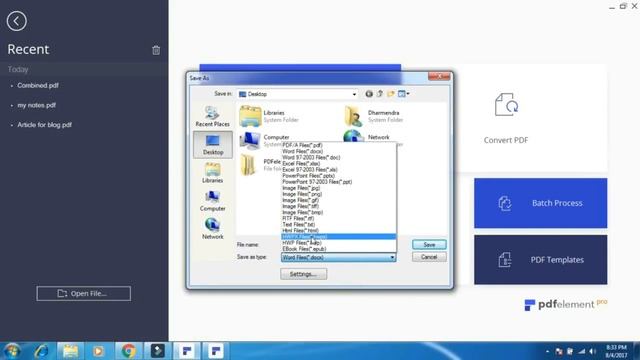Click the Save button
Image resolution: width=640 pixels, height=360 pixels.
[429, 244]
